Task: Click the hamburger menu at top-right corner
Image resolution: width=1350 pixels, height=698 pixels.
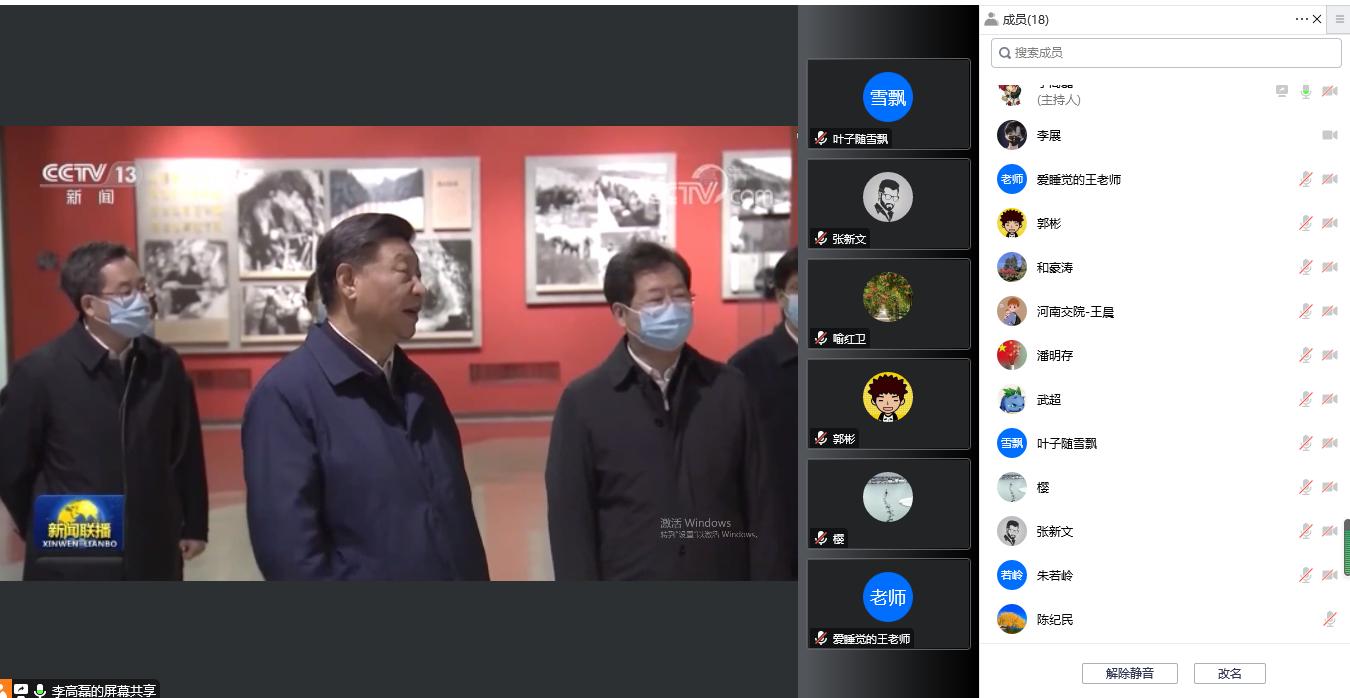Action: [x=1340, y=19]
